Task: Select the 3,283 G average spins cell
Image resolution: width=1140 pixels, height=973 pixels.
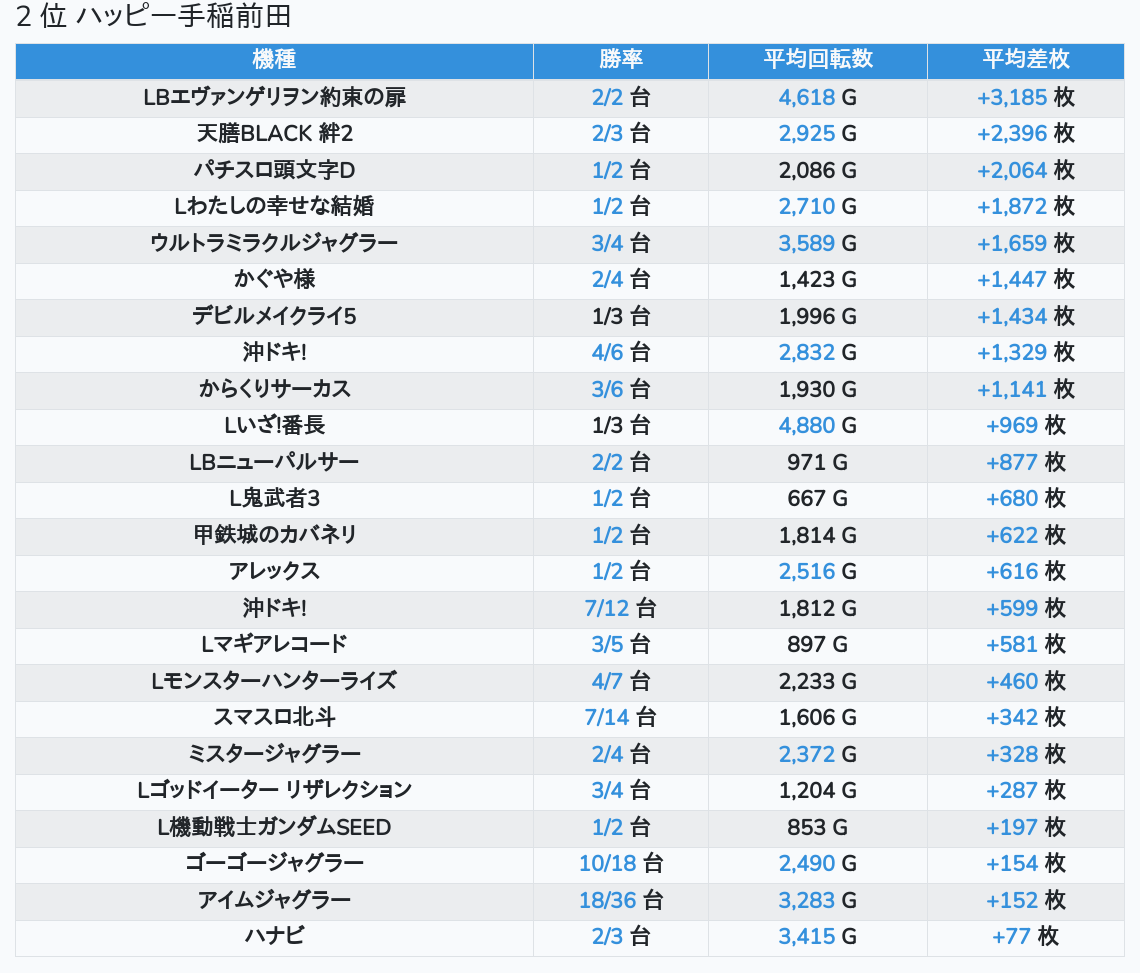Action: pyautogui.click(x=818, y=900)
